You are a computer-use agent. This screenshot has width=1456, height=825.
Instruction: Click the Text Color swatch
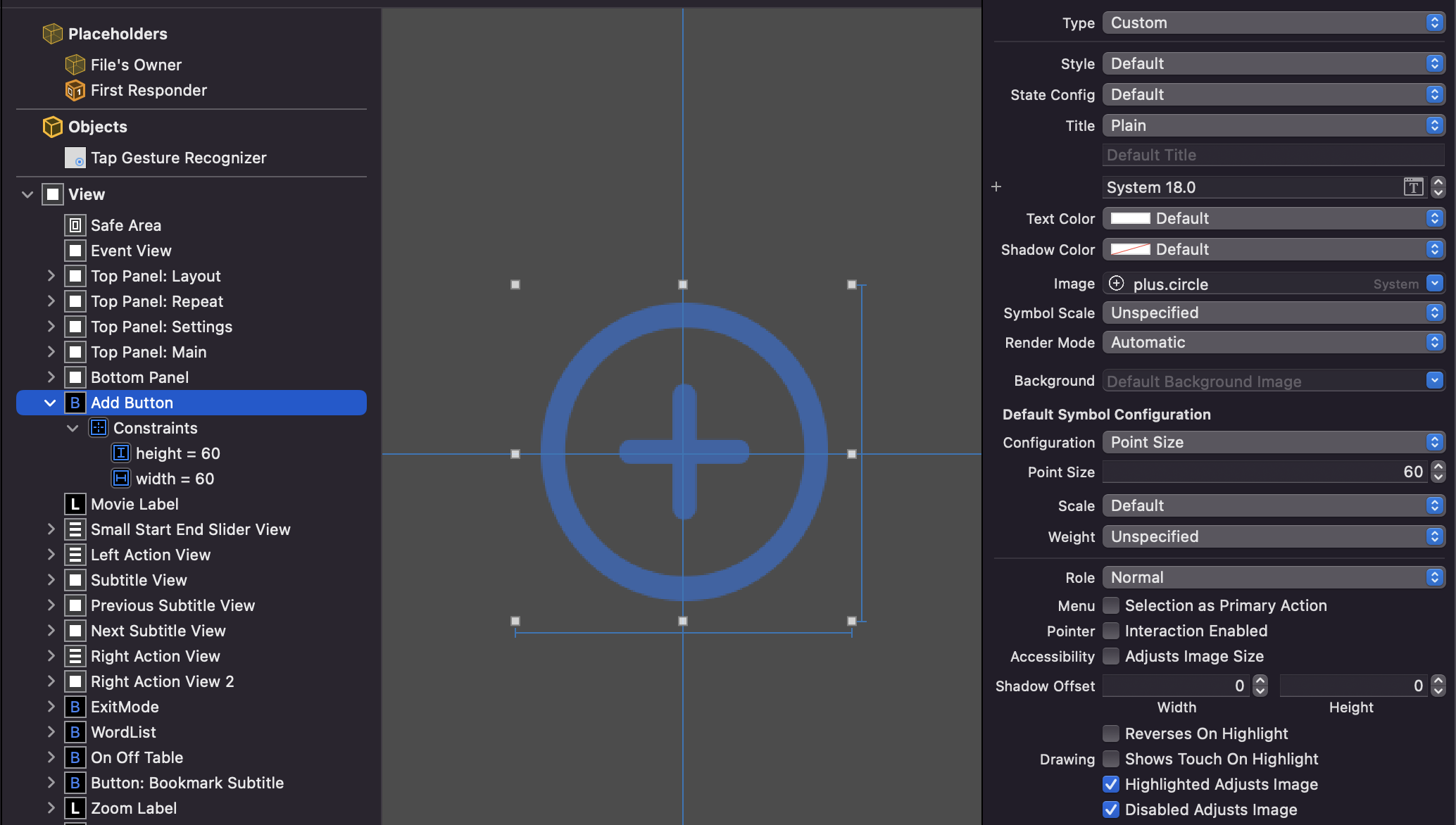(1130, 218)
